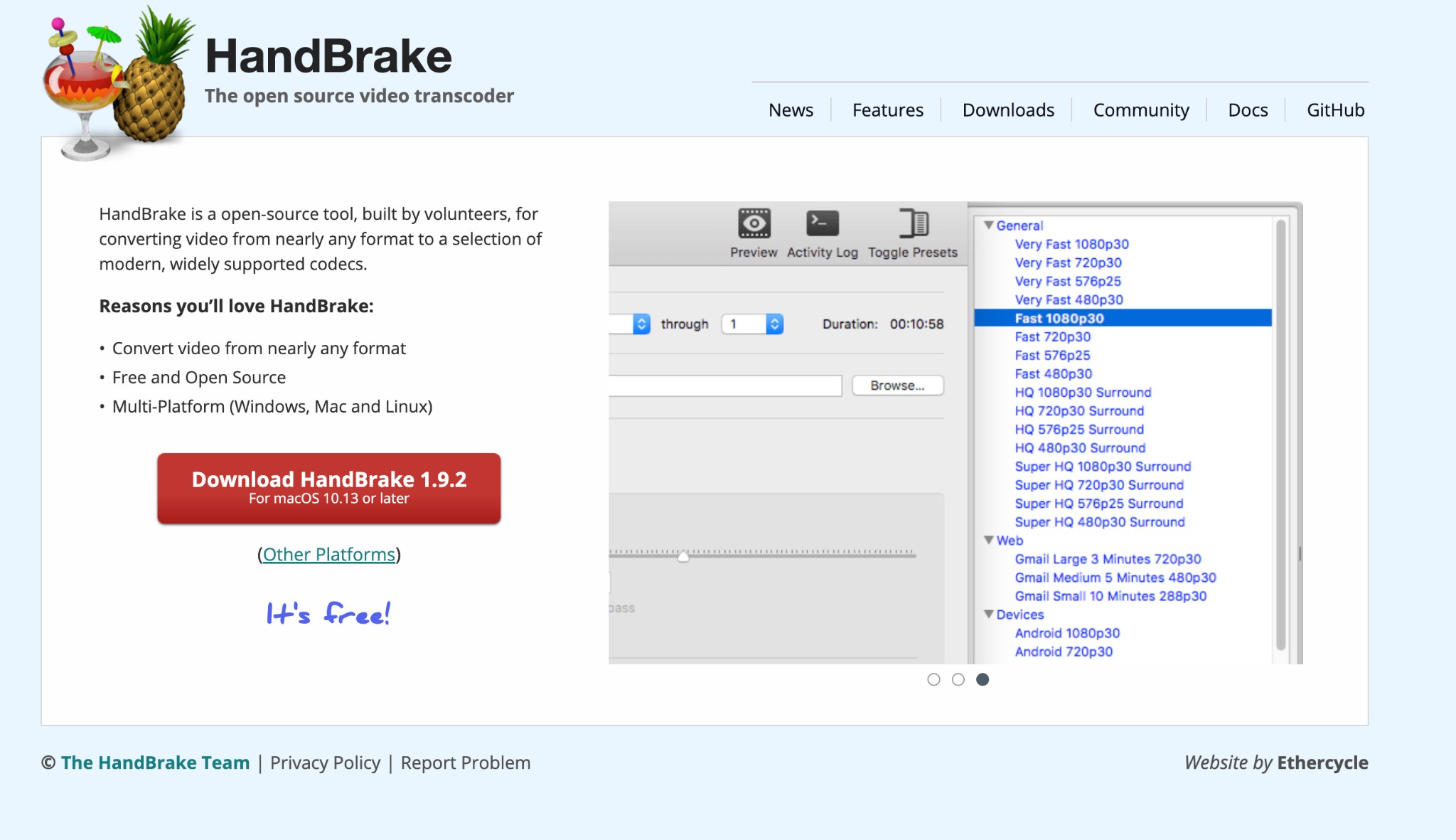Open the News page
Viewport: 1456px width, 840px height.
coord(791,110)
